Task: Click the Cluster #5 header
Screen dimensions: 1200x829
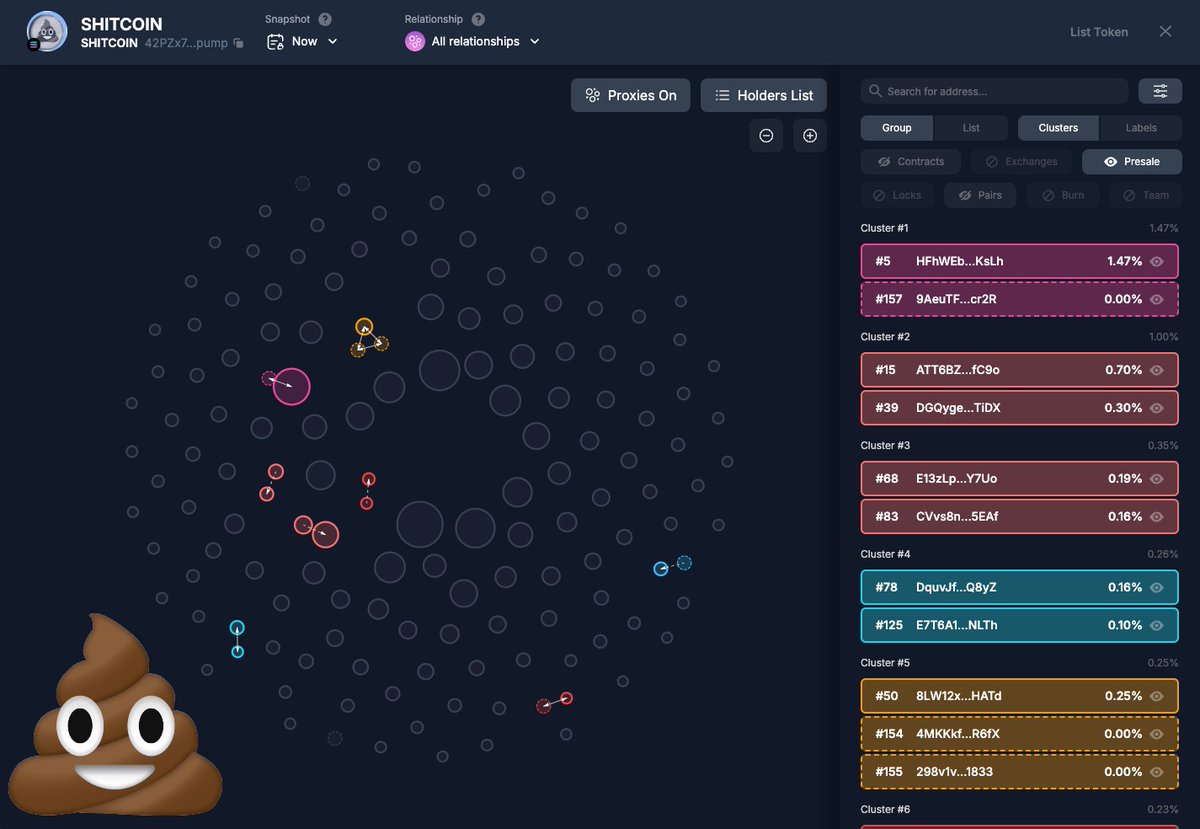Action: click(x=885, y=663)
